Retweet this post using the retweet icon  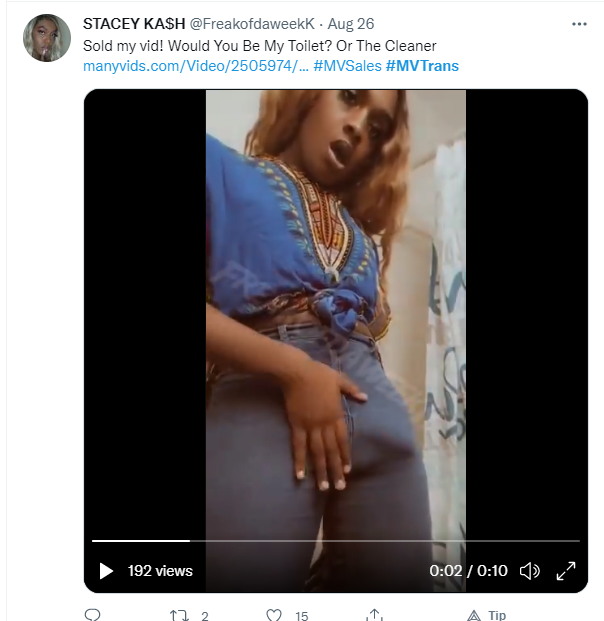(x=179, y=615)
